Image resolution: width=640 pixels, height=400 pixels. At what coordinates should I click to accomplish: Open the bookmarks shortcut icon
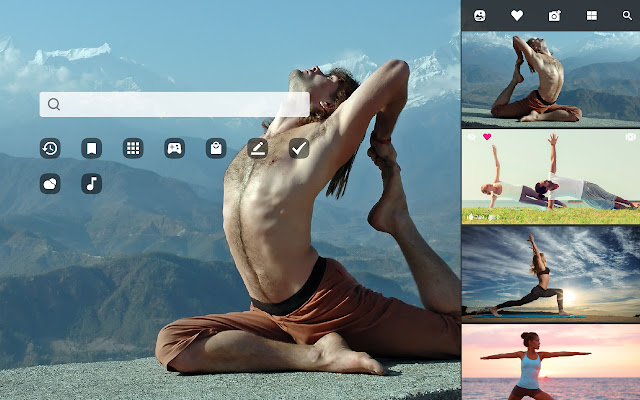click(91, 149)
